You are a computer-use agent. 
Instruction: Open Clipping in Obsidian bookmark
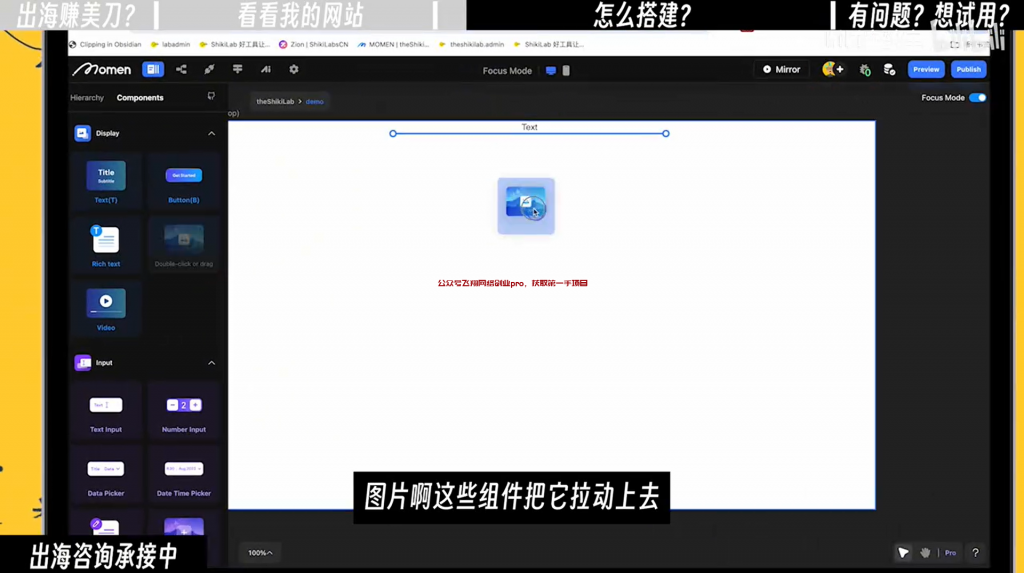(x=105, y=44)
